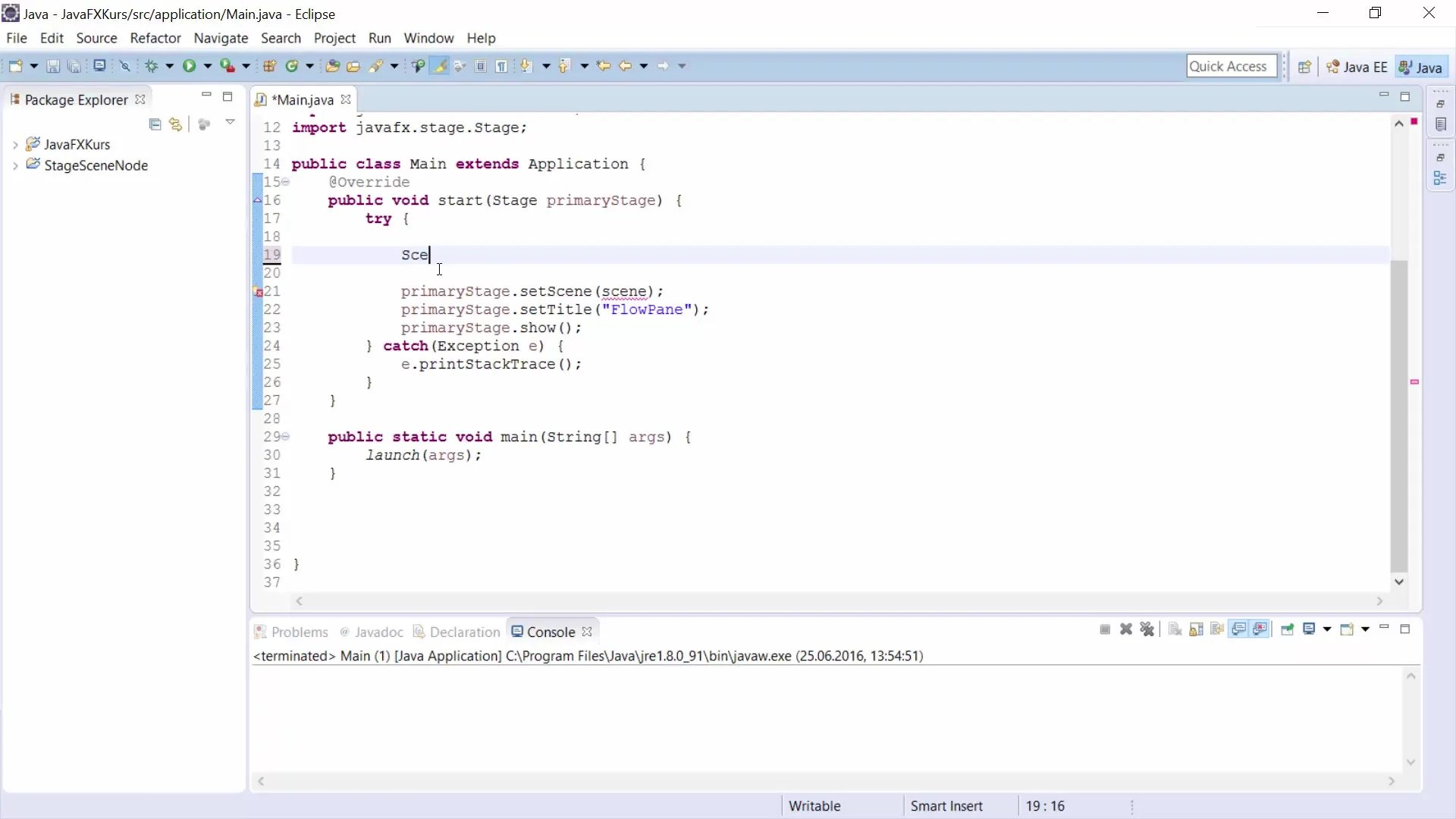Click the Open Console icon
Screen dimensions: 1456x819
[x=1347, y=629]
